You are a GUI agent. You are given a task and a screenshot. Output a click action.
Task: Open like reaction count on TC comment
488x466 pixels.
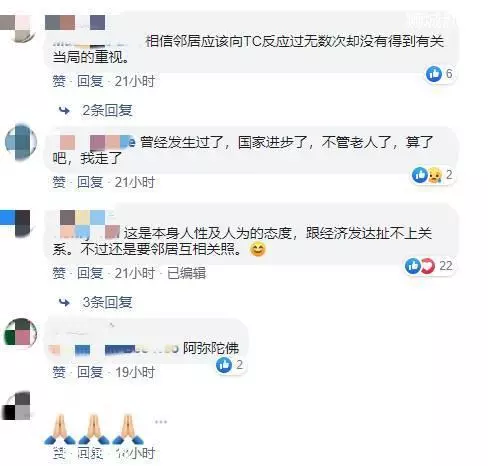439,74
